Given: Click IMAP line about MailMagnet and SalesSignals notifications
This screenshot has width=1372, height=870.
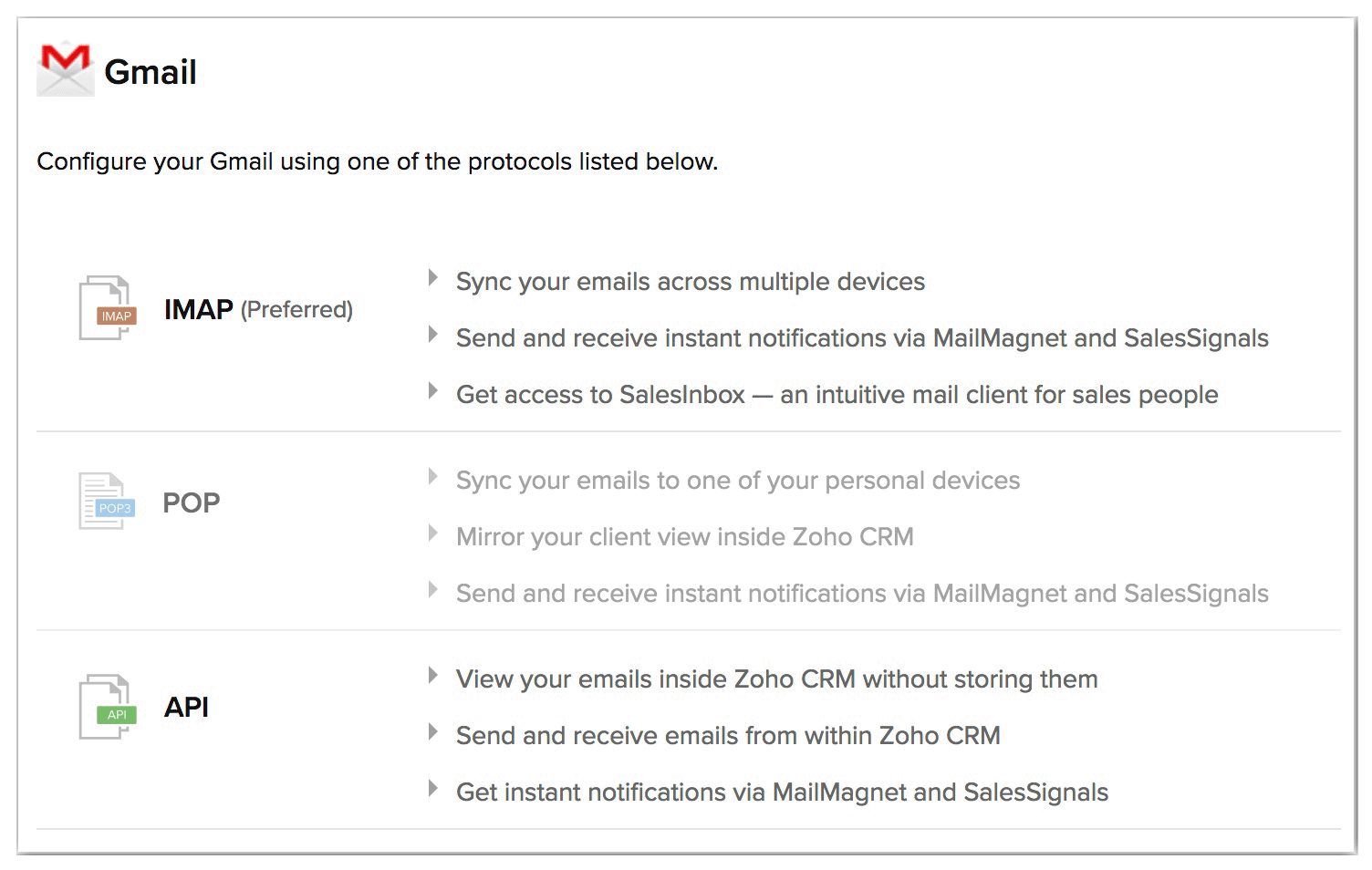Looking at the screenshot, I should coord(861,338).
